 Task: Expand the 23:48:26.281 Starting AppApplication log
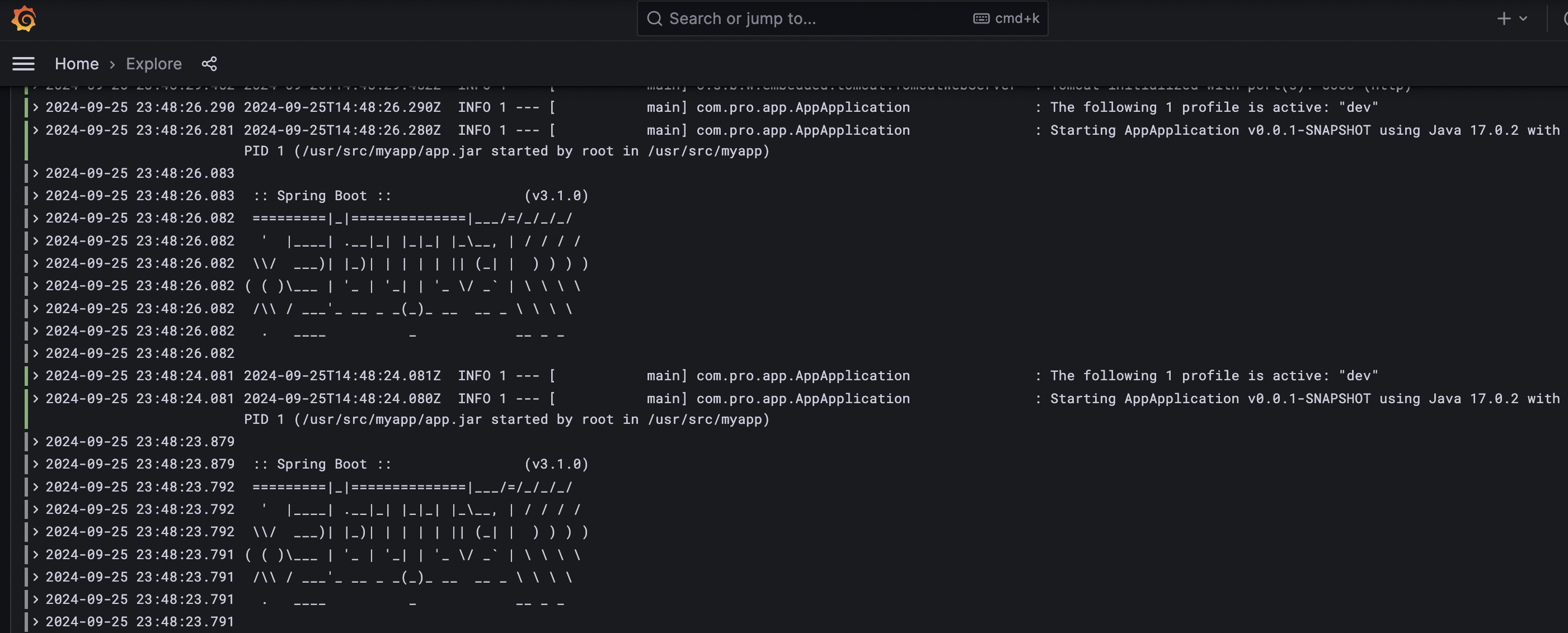[x=36, y=130]
